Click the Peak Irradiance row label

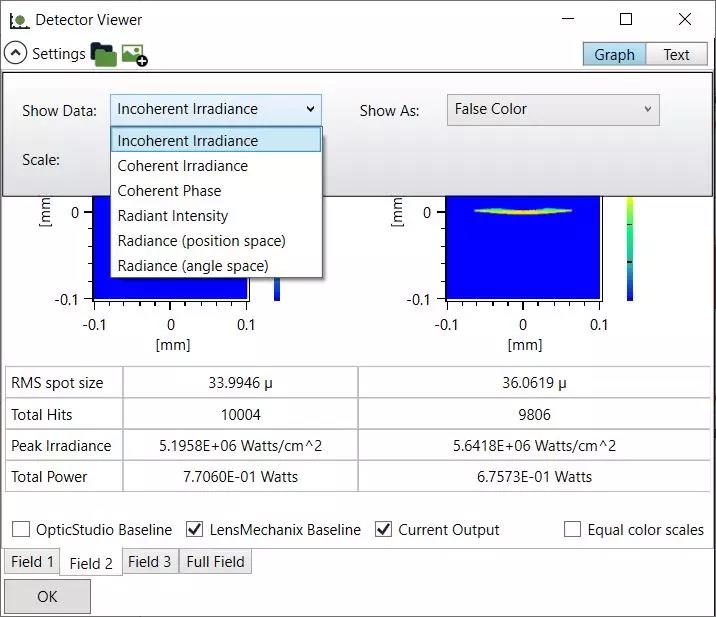[61, 445]
